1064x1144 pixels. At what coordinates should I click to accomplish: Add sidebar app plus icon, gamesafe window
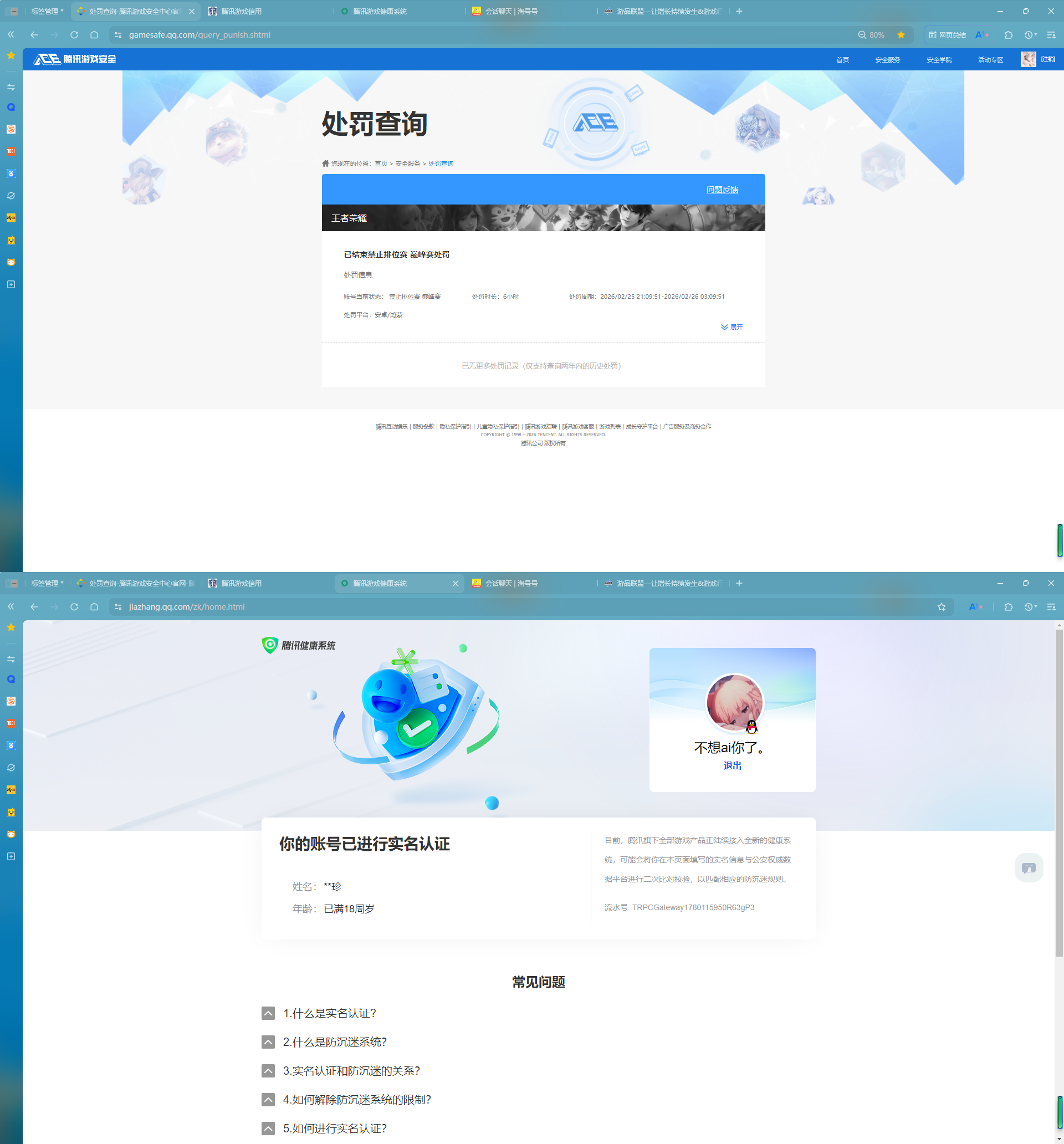point(11,284)
